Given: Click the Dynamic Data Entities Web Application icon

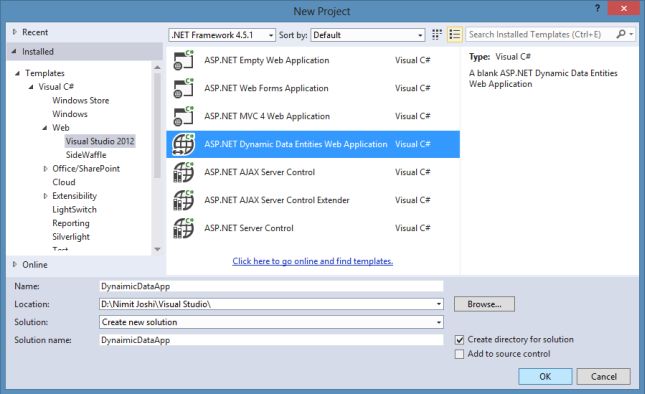Looking at the screenshot, I should (x=183, y=144).
